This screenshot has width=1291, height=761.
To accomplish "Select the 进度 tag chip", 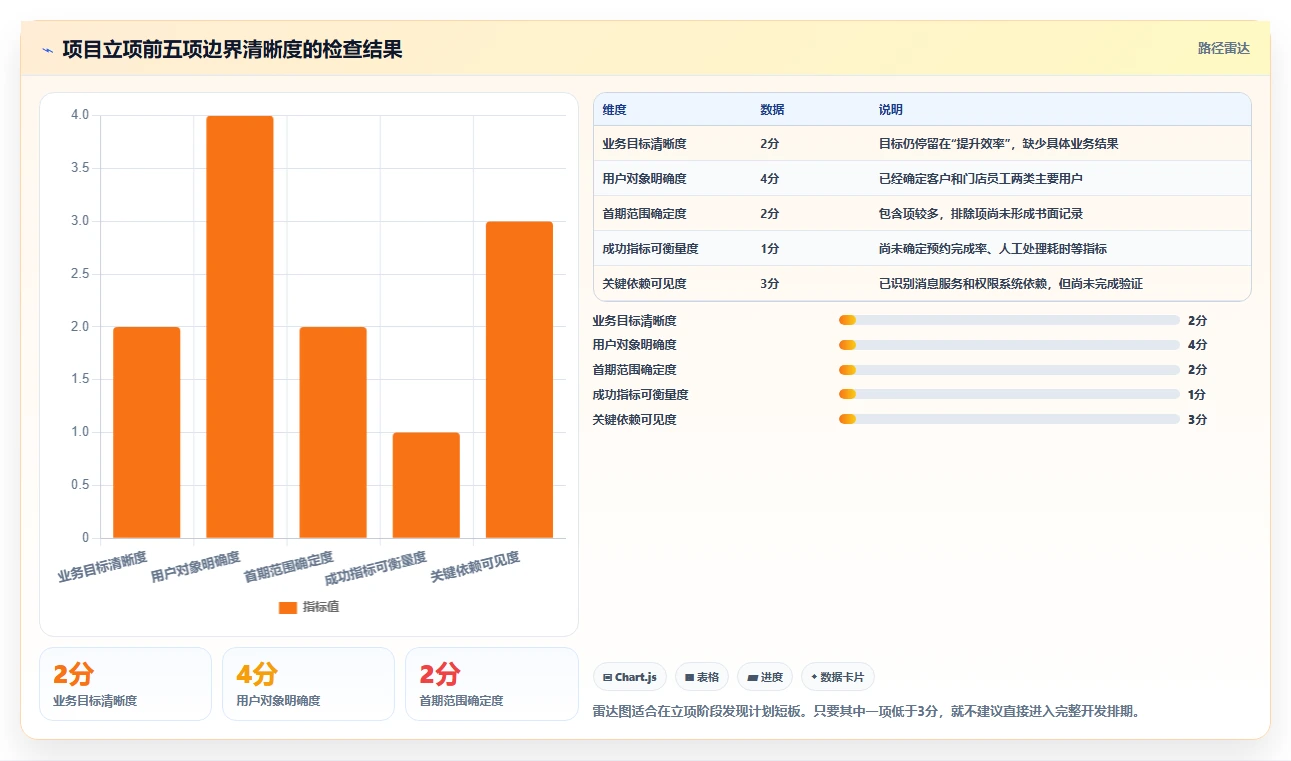I will tap(765, 677).
